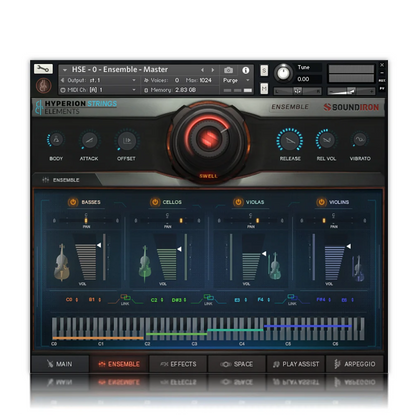Image resolution: width=416 pixels, height=416 pixels.
Task: Click the Basses volume fader
Action: tap(87, 257)
